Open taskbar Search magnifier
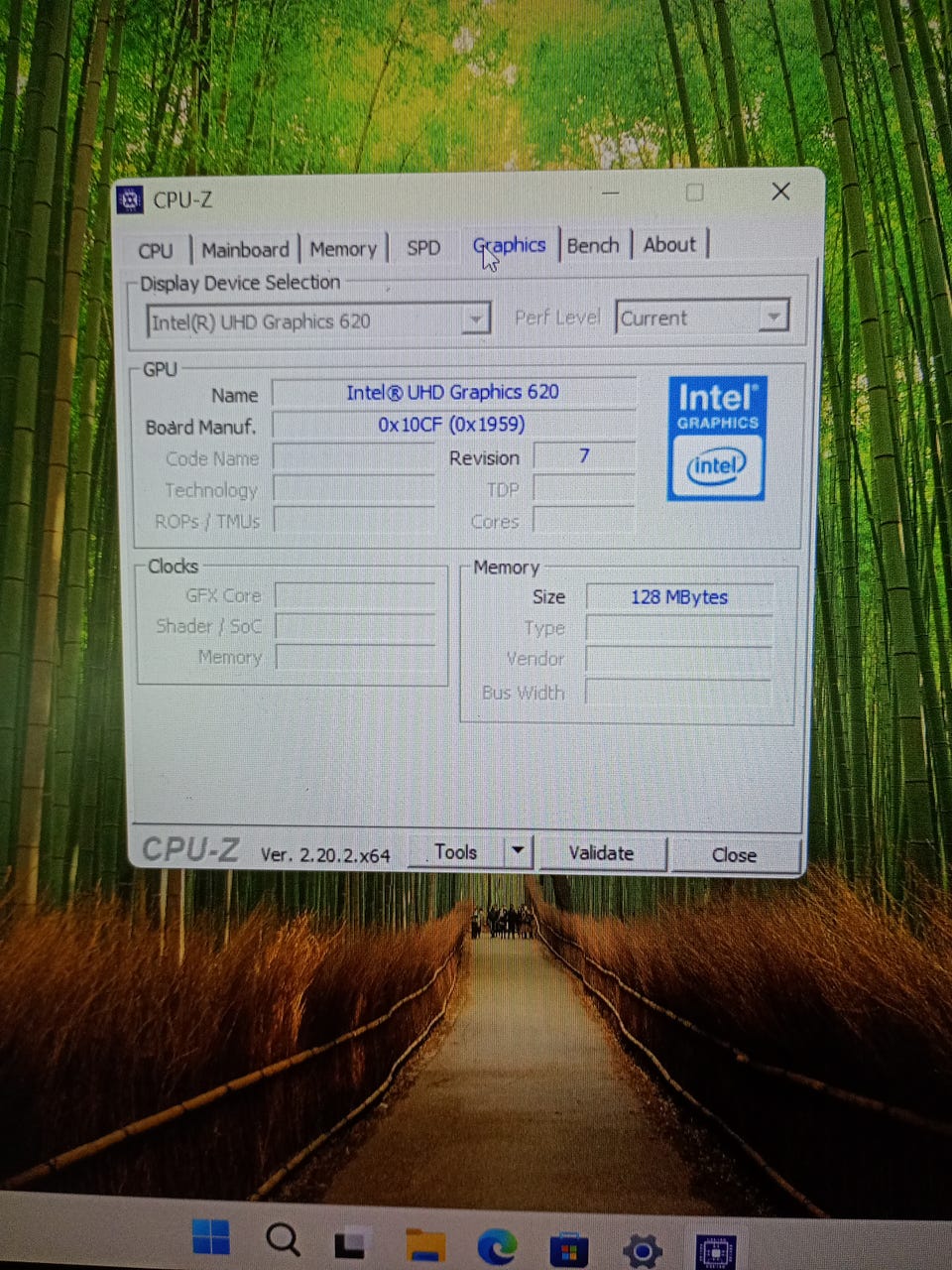 284,1240
